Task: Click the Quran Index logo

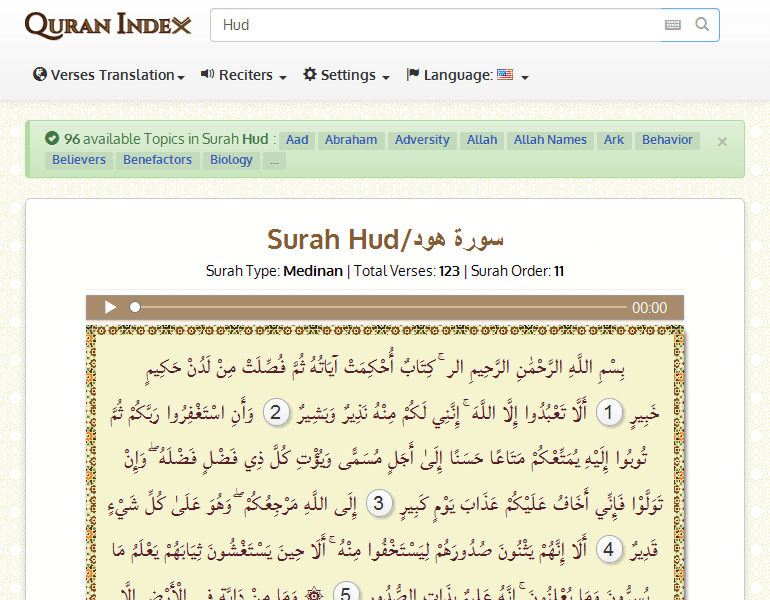Action: click(x=108, y=25)
